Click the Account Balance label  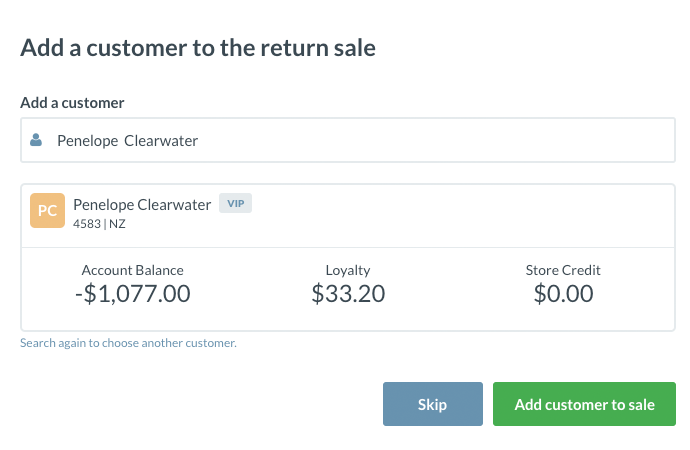coord(133,270)
